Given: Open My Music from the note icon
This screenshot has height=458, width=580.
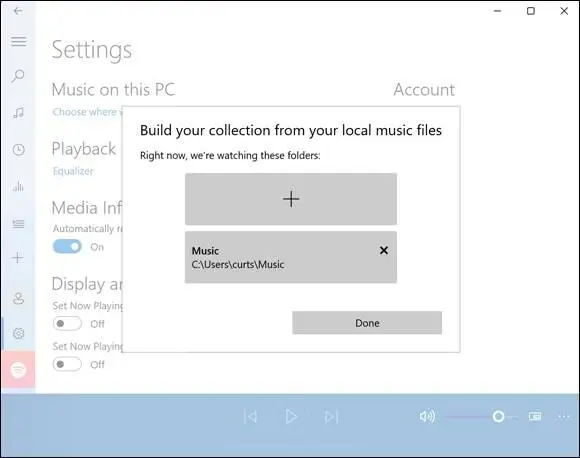Looking at the screenshot, I should 18,113.
